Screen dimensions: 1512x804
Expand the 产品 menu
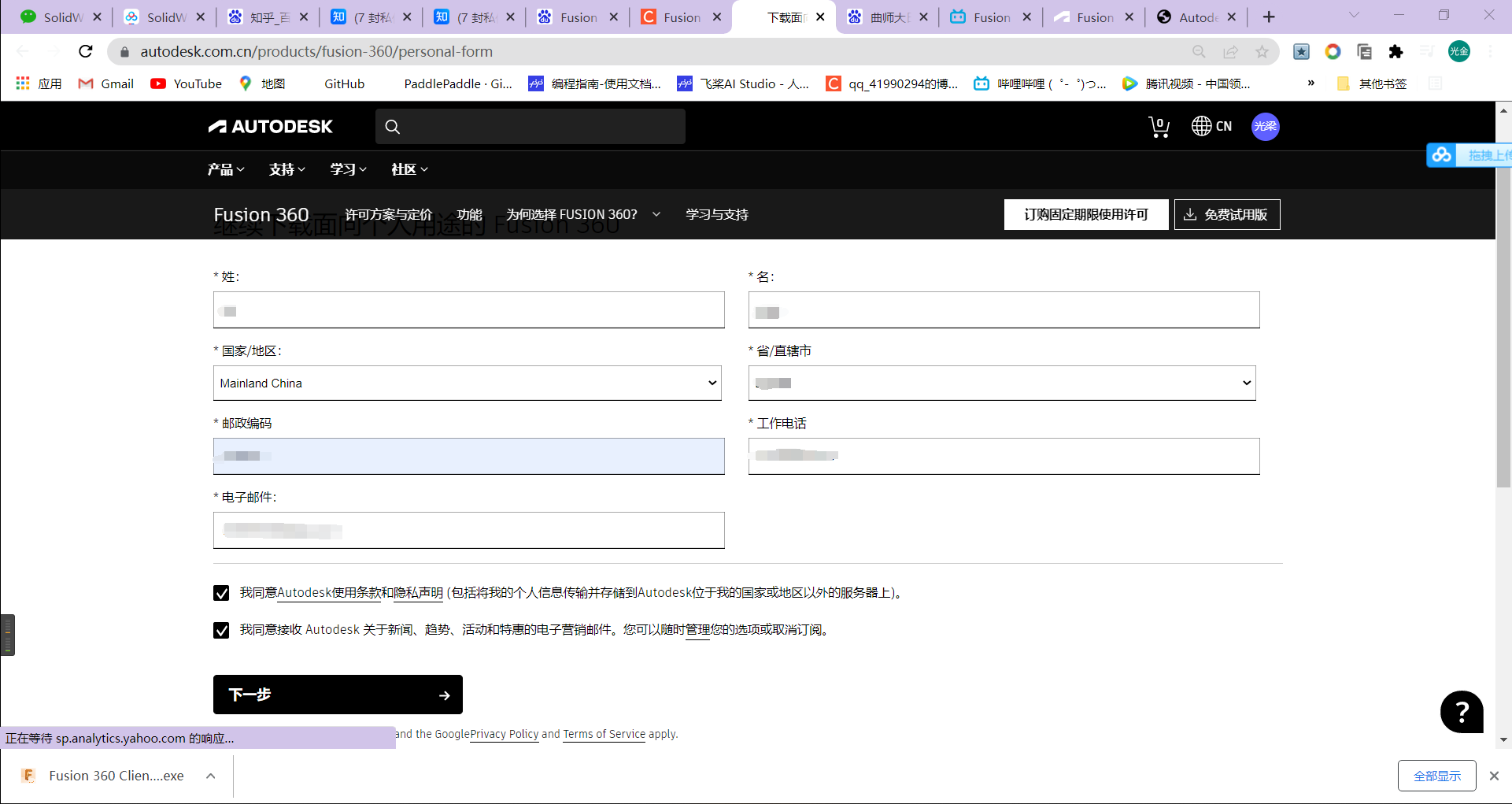(x=226, y=169)
